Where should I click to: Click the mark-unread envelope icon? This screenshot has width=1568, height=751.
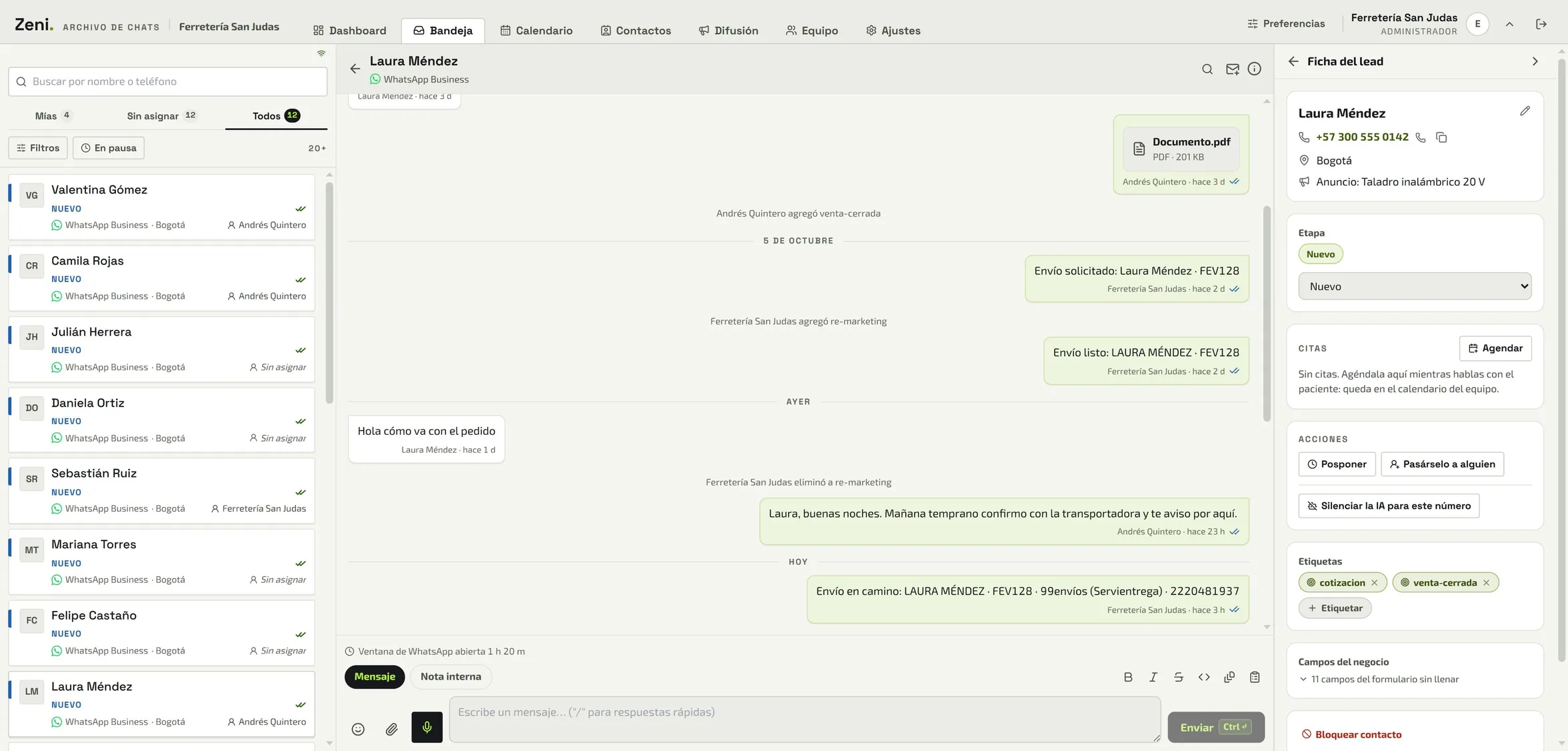click(1232, 69)
